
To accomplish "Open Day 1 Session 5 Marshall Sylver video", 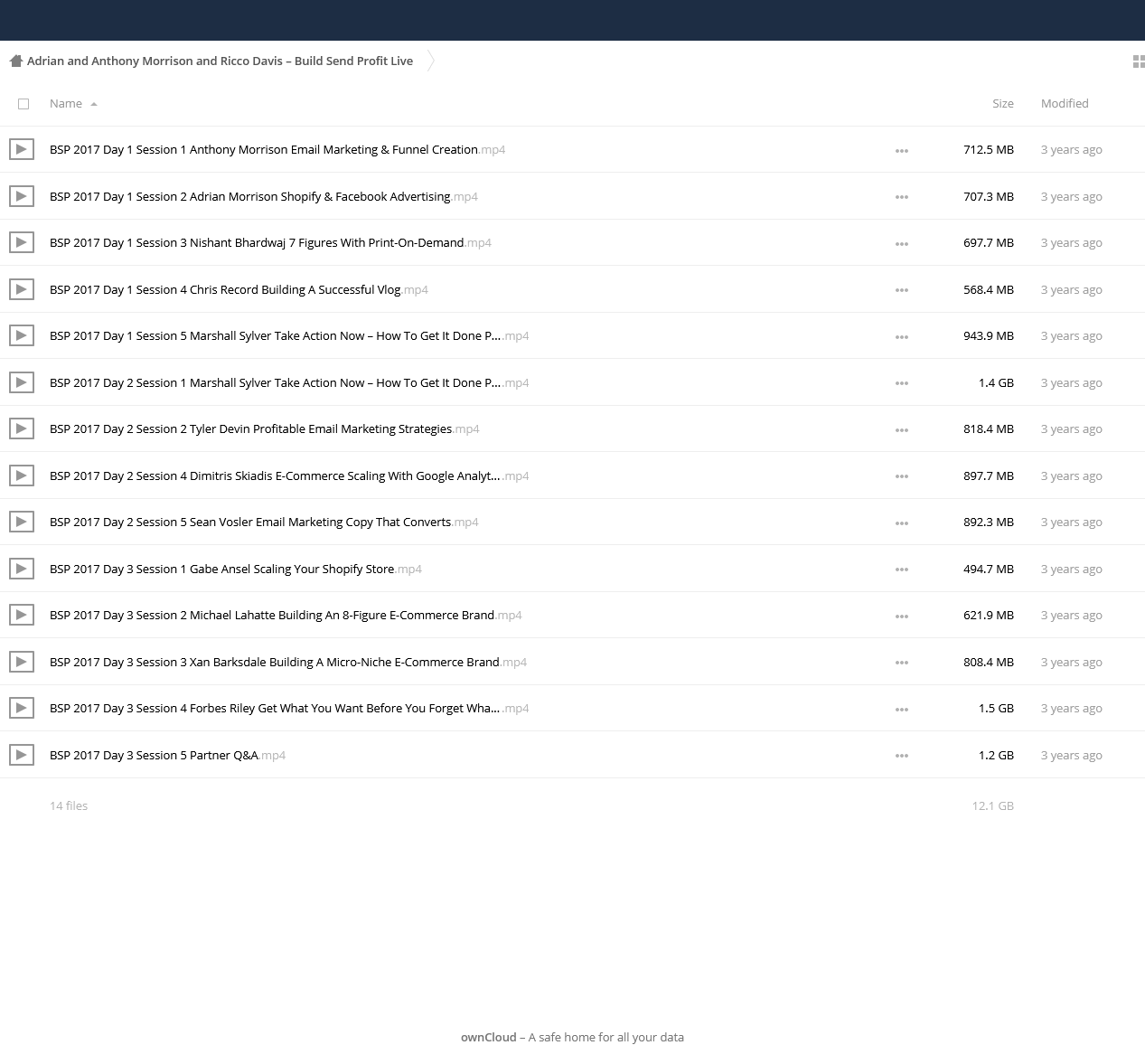I will coord(289,336).
